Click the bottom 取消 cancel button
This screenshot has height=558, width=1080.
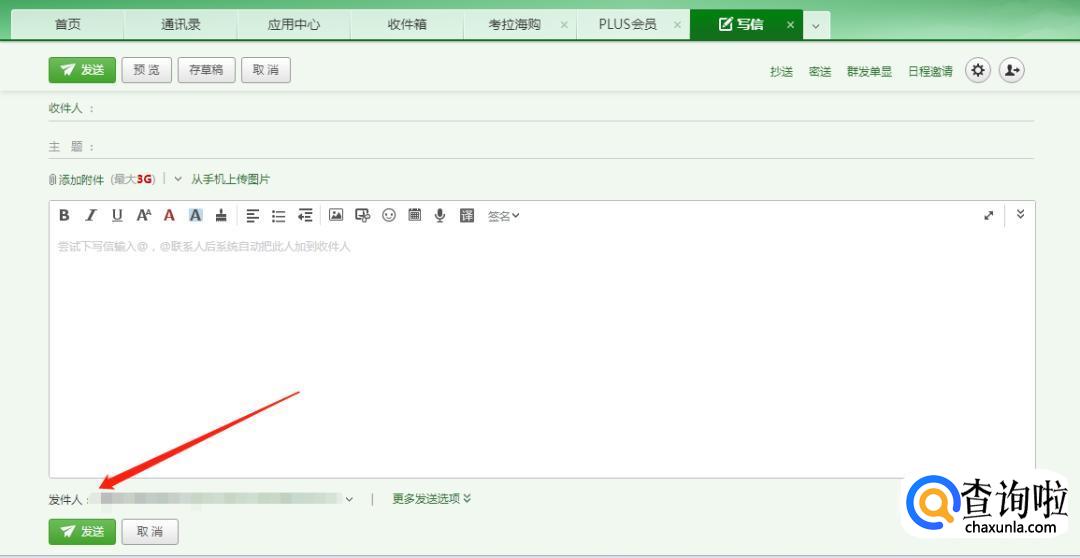pyautogui.click(x=150, y=532)
